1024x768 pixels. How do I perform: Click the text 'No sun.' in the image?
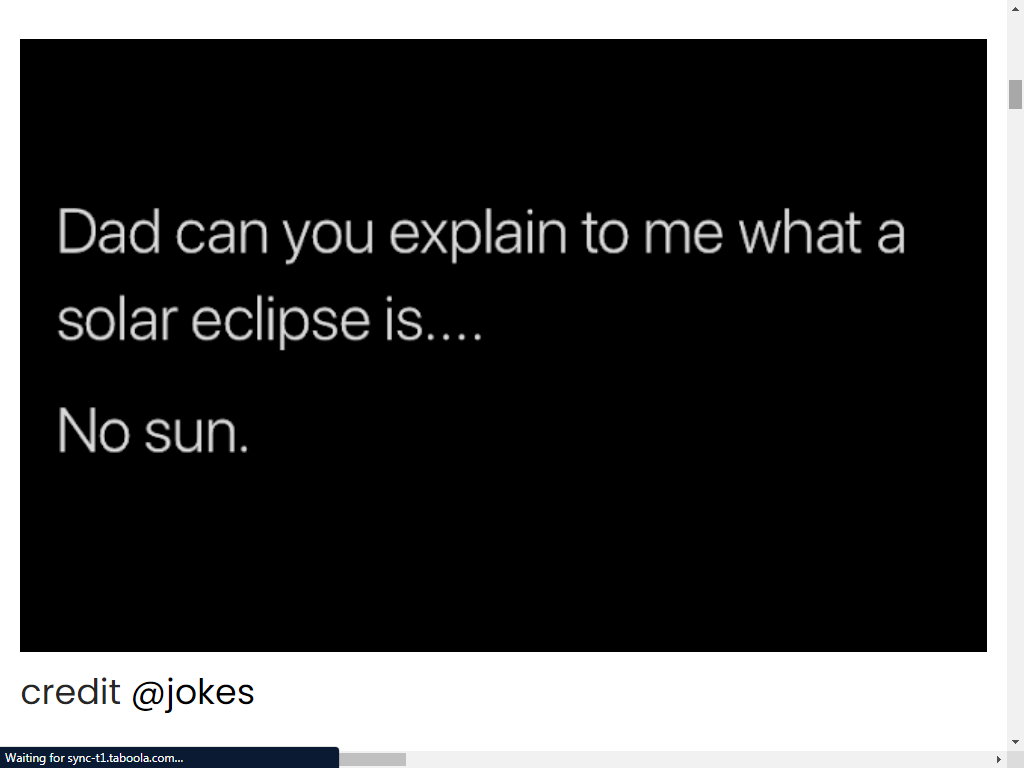pos(152,432)
